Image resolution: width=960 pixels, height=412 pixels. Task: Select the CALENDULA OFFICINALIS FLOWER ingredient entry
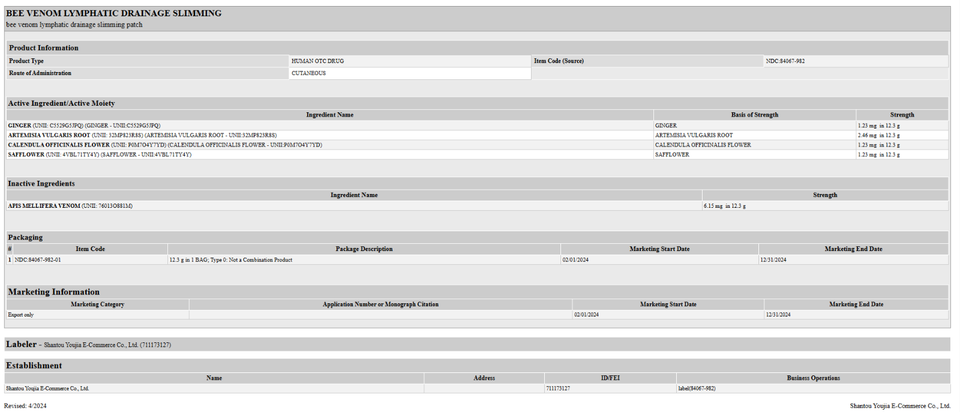[x=59, y=145]
